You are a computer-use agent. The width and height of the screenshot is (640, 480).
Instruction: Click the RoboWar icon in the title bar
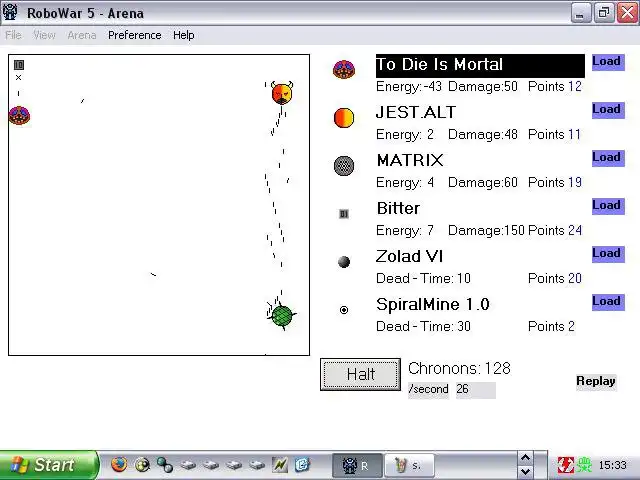(10, 12)
